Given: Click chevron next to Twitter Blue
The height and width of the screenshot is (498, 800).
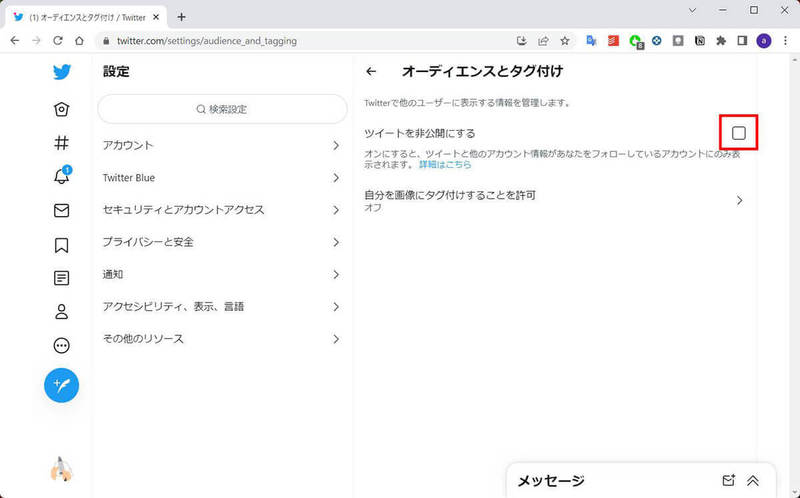Looking at the screenshot, I should (x=336, y=178).
